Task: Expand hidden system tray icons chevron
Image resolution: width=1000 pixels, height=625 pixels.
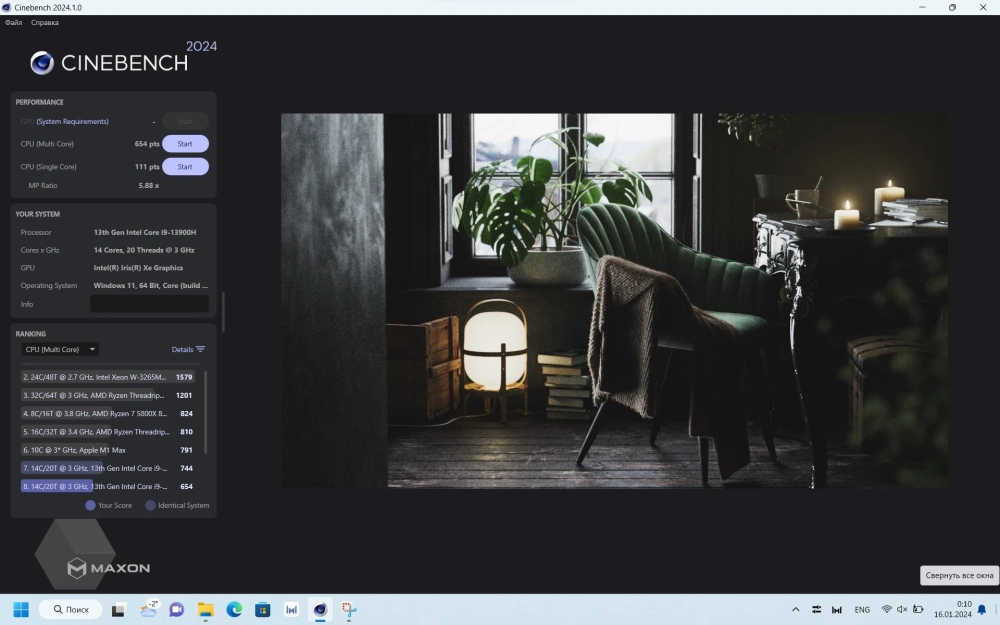Action: (795, 609)
